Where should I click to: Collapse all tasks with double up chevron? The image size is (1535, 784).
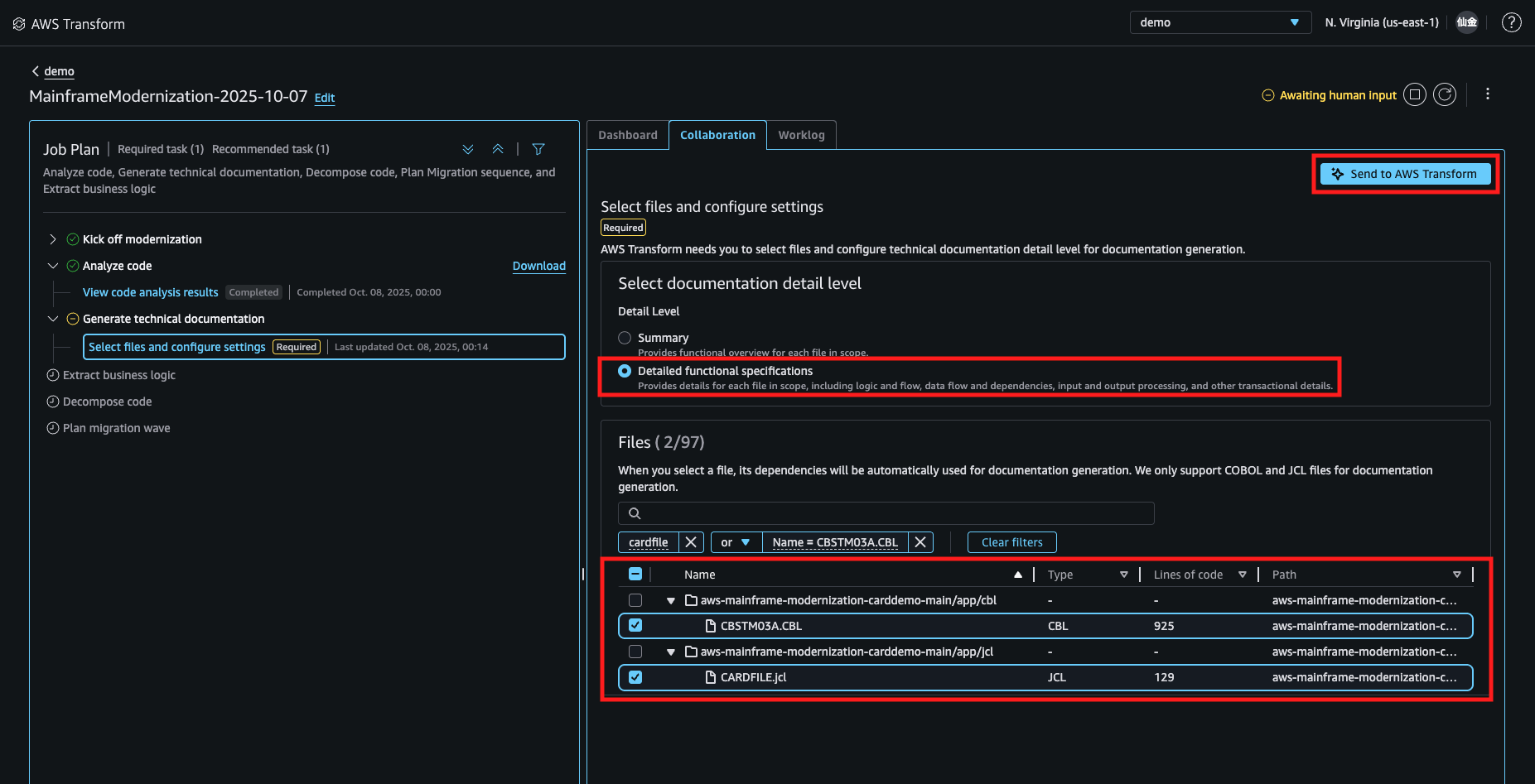coord(498,149)
